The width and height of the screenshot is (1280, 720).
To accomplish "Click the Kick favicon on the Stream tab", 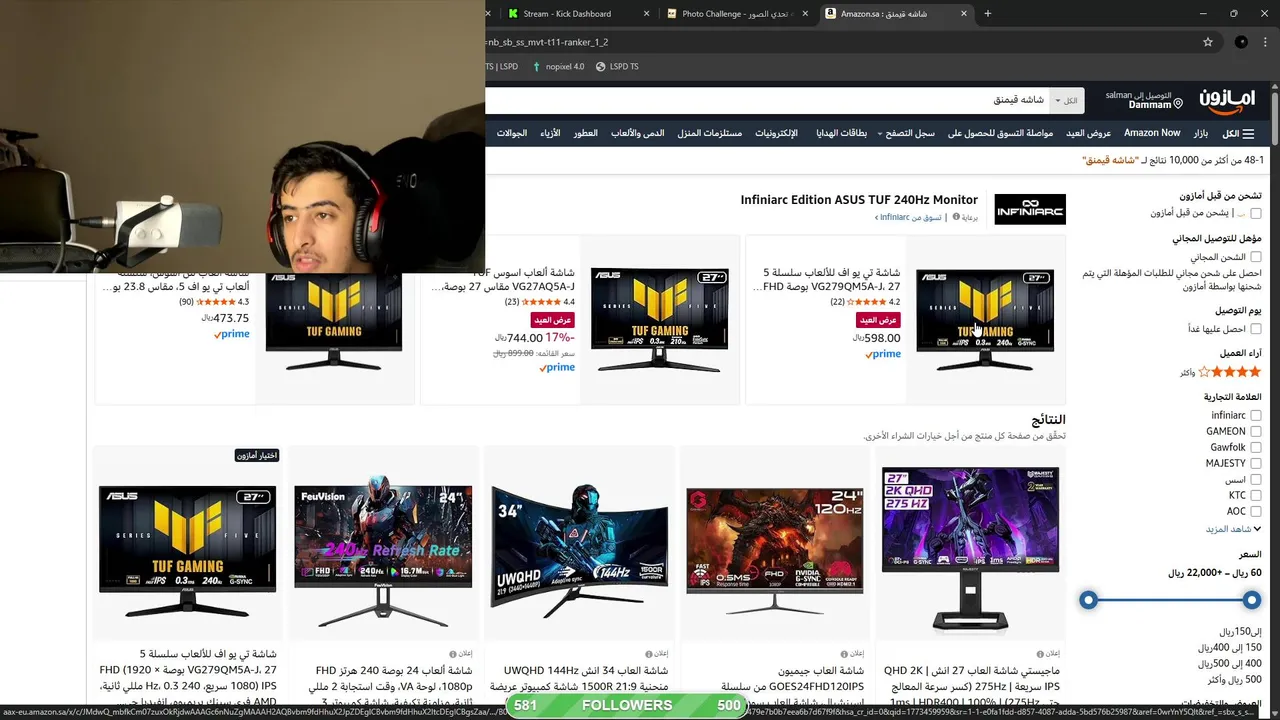I will point(513,14).
